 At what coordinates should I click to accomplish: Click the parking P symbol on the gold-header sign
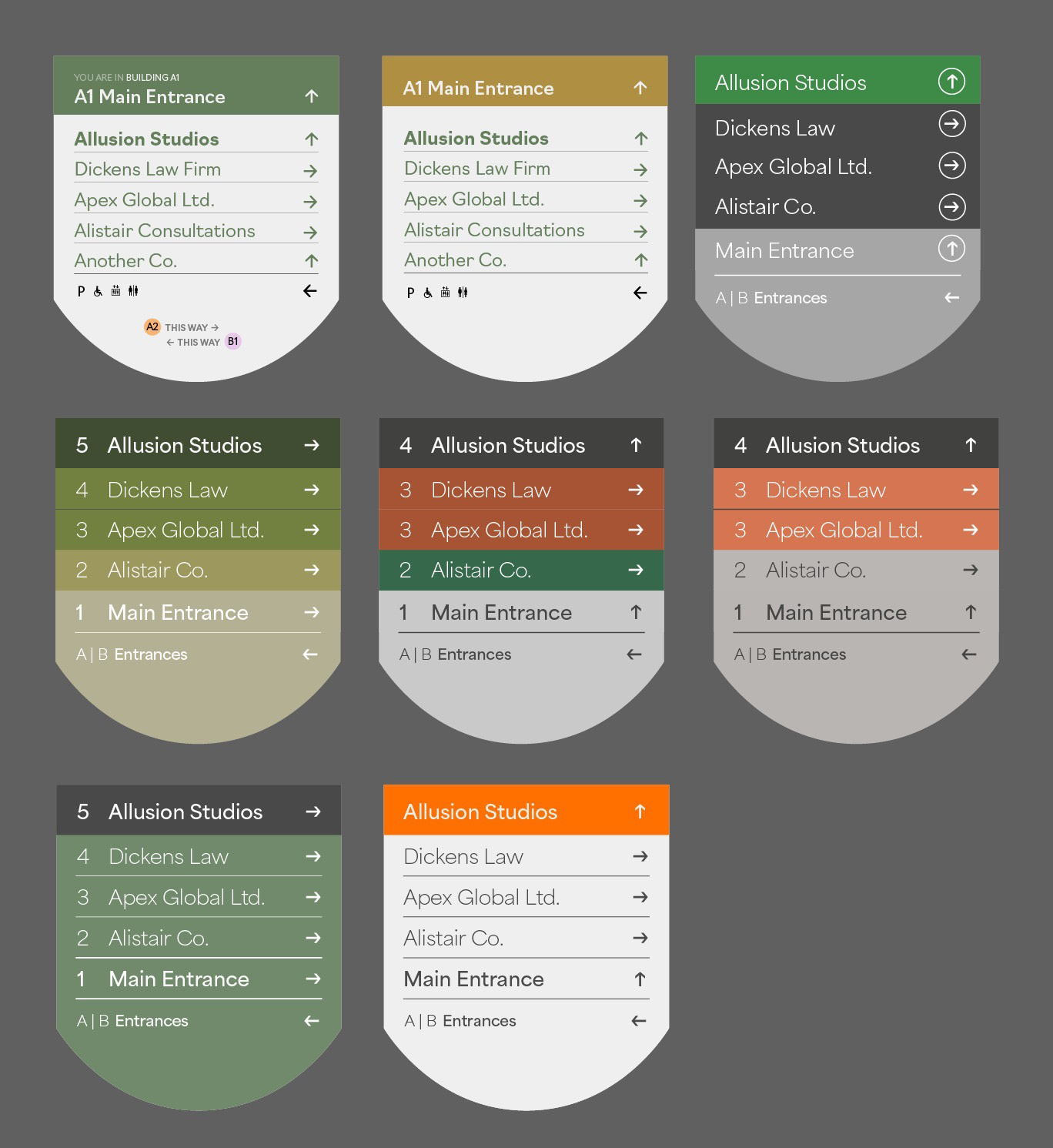coord(410,293)
